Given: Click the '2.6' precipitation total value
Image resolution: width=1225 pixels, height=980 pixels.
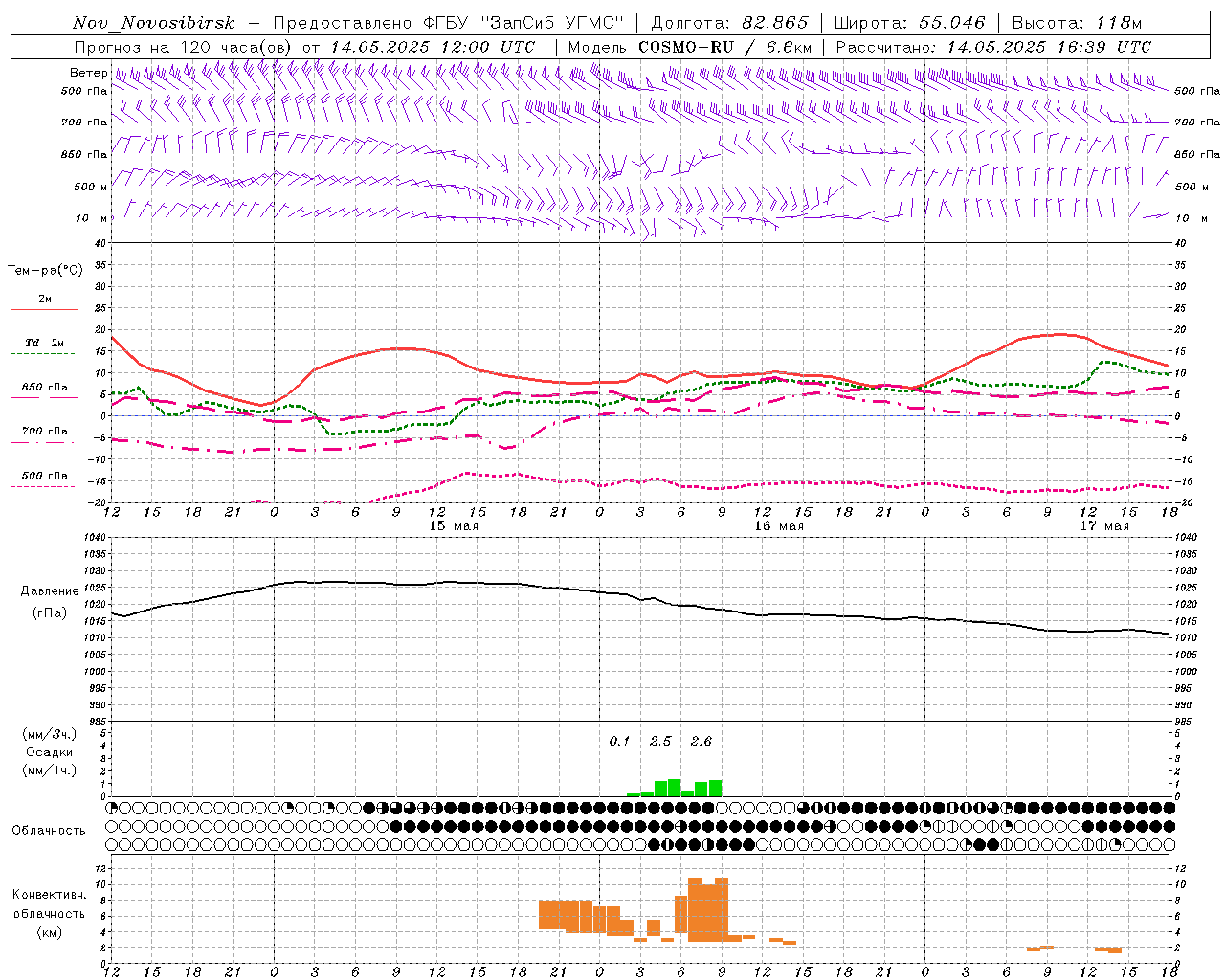Looking at the screenshot, I should click(x=702, y=742).
